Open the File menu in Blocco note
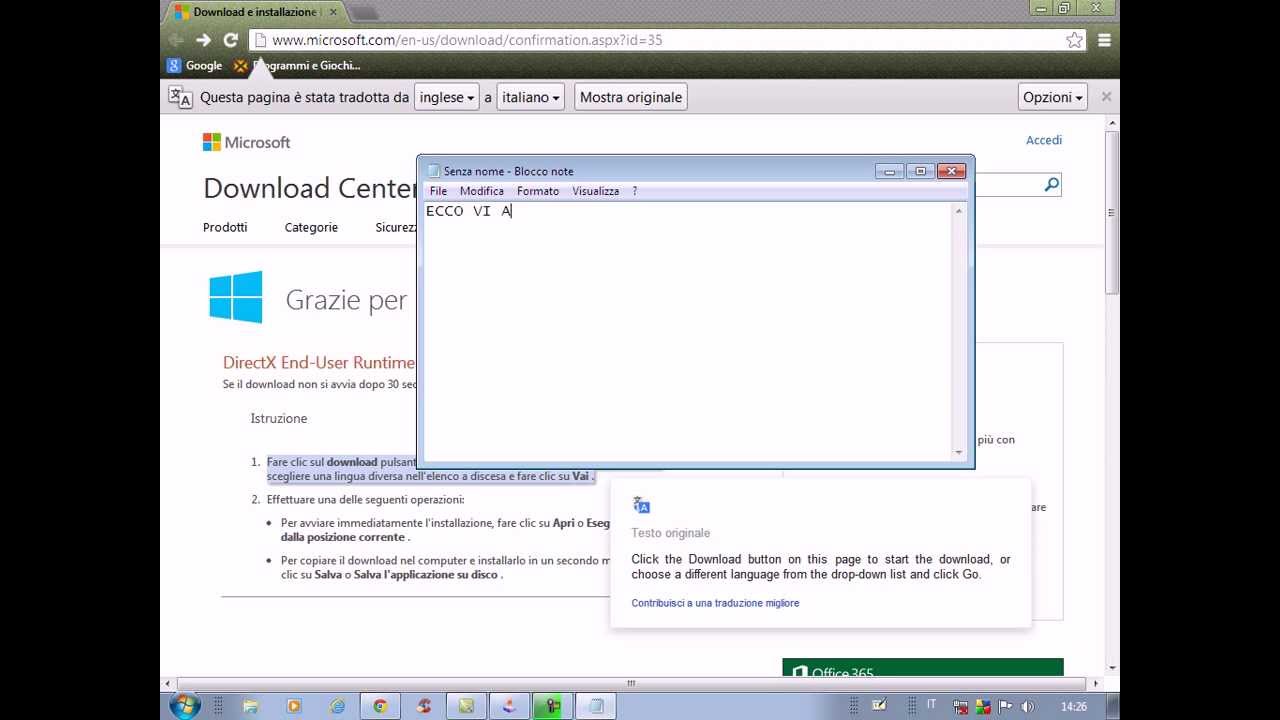 click(438, 191)
